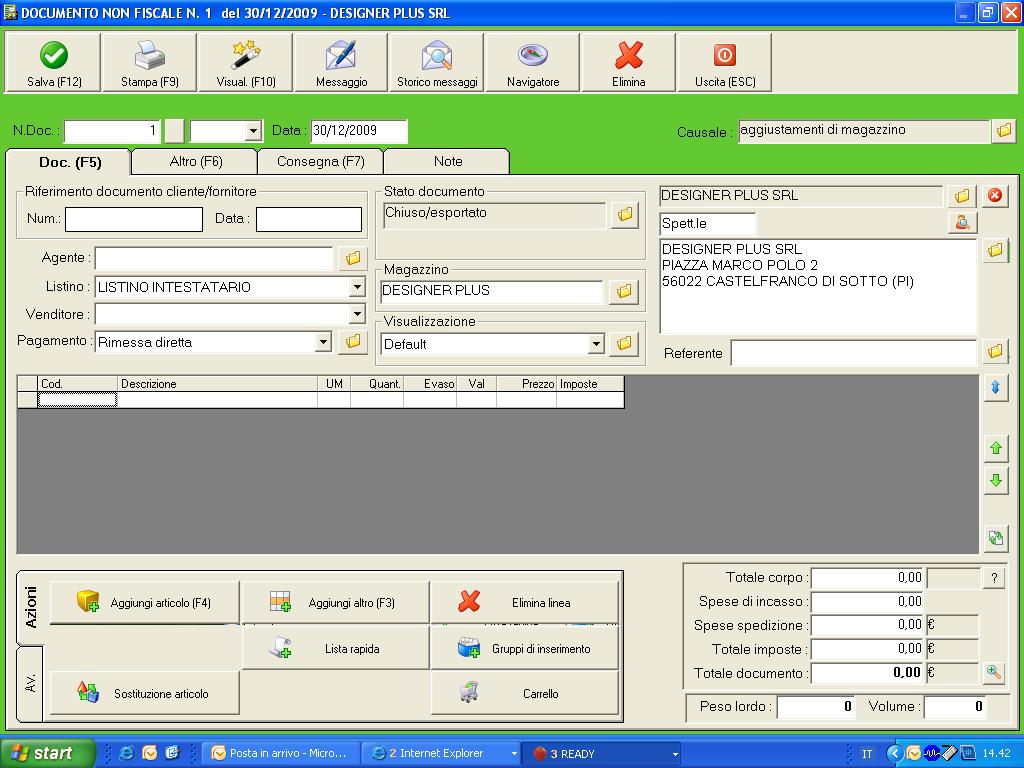Move line up with green arrow
This screenshot has width=1024, height=768.
pyautogui.click(x=995, y=448)
